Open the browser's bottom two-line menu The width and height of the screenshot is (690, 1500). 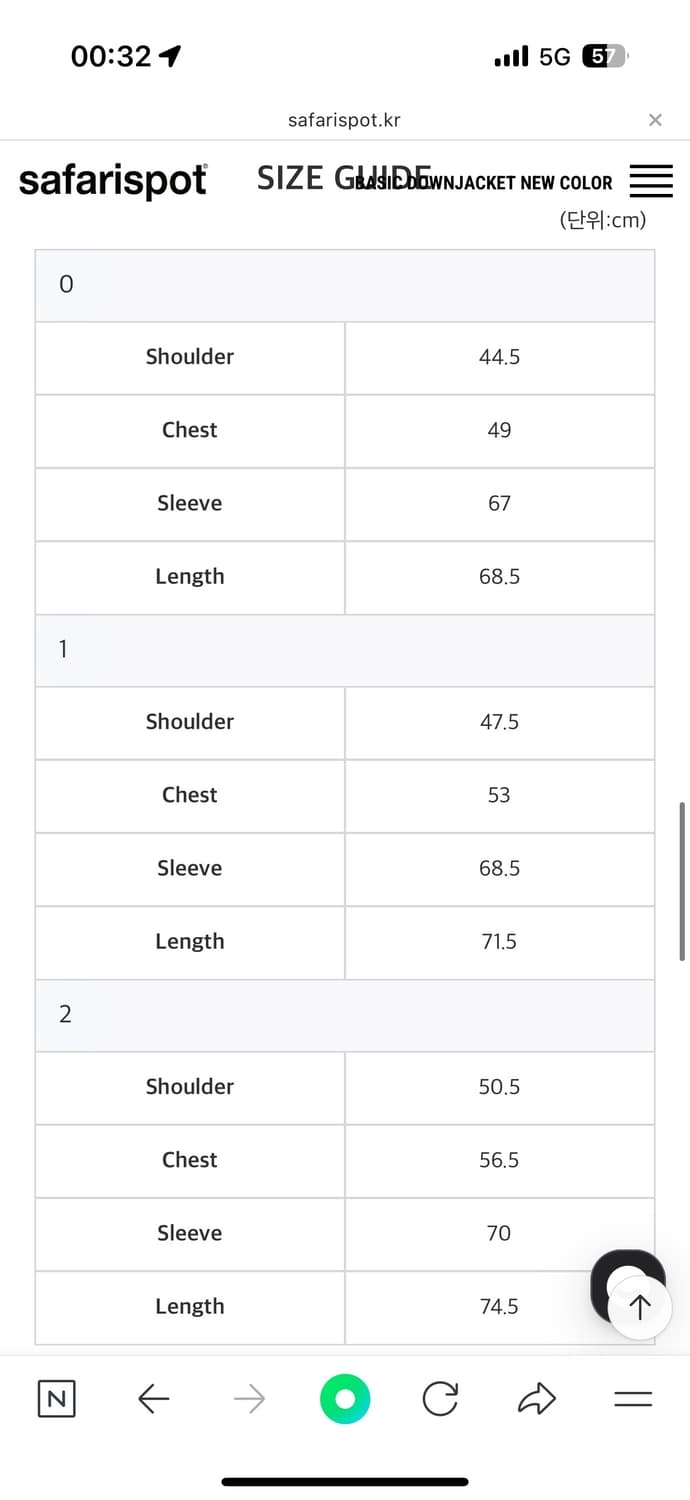(x=632, y=1399)
